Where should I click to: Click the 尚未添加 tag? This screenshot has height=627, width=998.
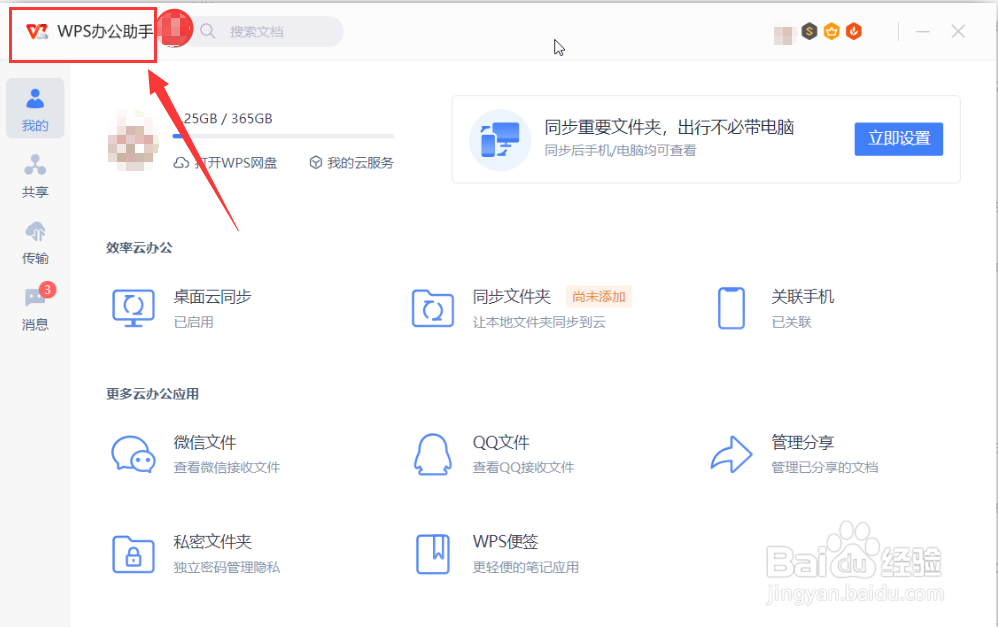tap(598, 297)
